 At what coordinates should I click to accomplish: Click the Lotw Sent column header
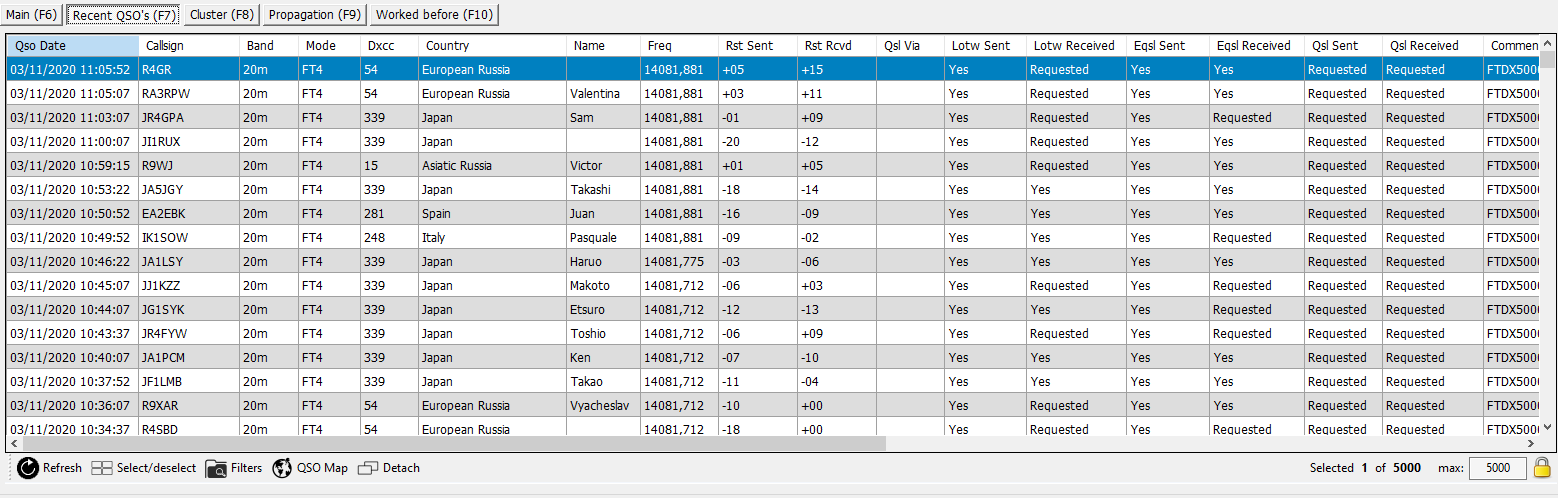(986, 46)
